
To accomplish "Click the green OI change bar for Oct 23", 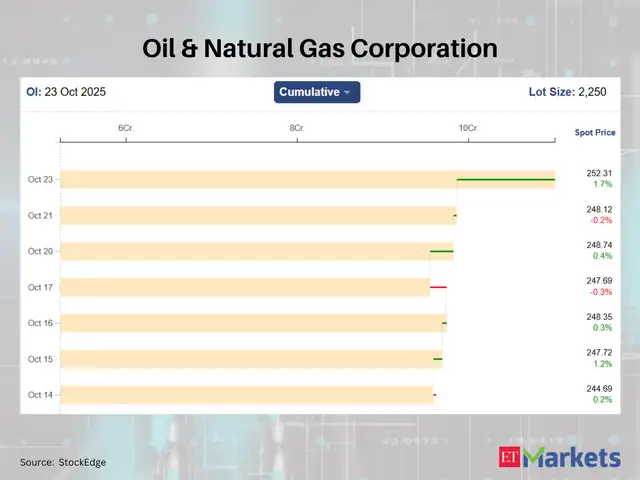I will coord(505,180).
